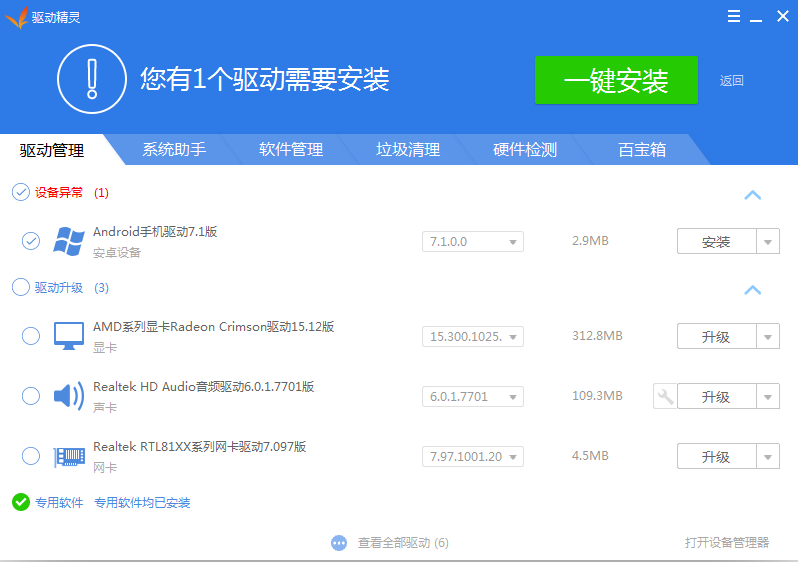The height and width of the screenshot is (562, 798).
Task: Click the 驱动升级 (3) section label
Action: click(x=72, y=288)
